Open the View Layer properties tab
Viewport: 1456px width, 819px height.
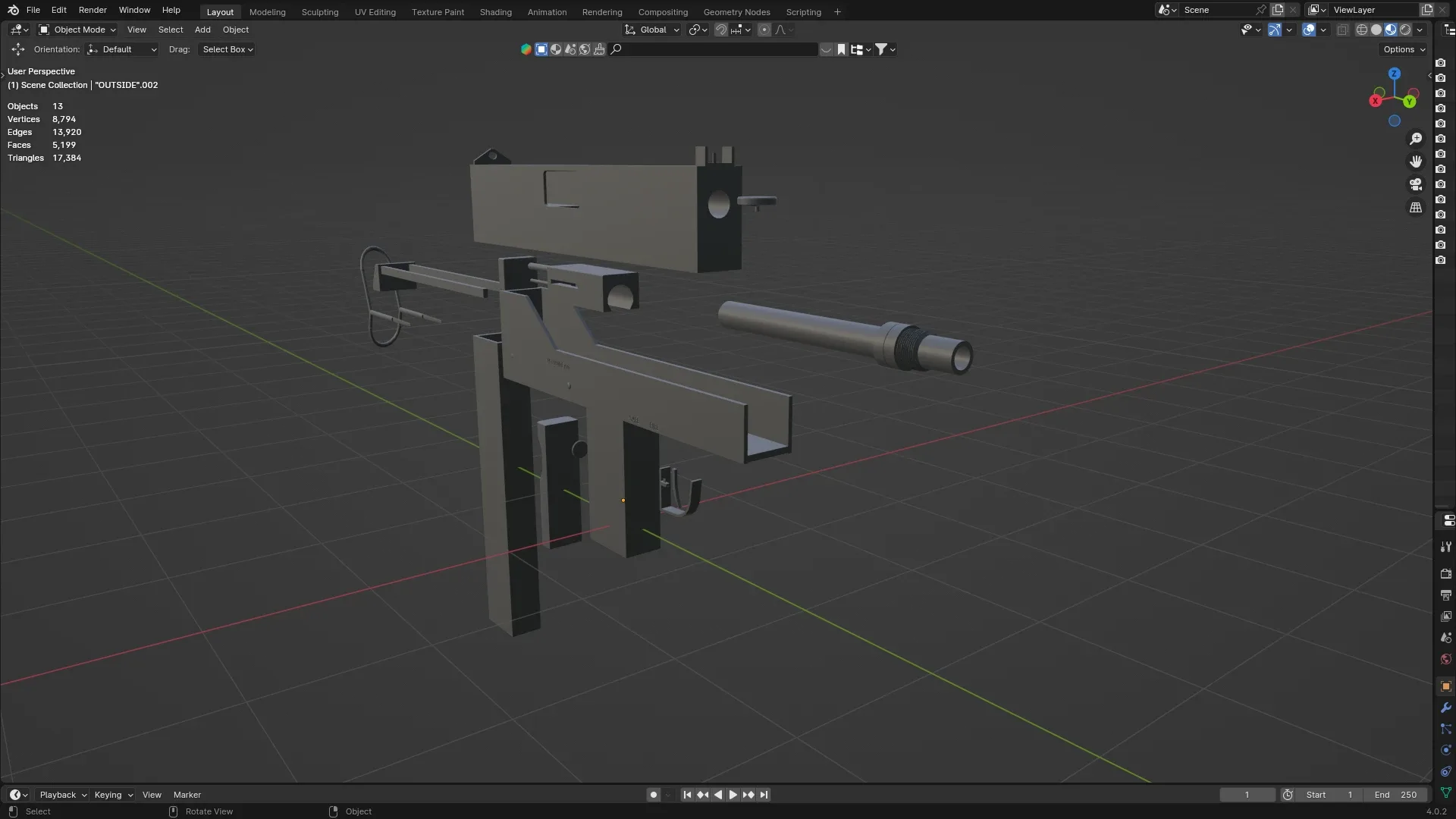pyautogui.click(x=1446, y=617)
